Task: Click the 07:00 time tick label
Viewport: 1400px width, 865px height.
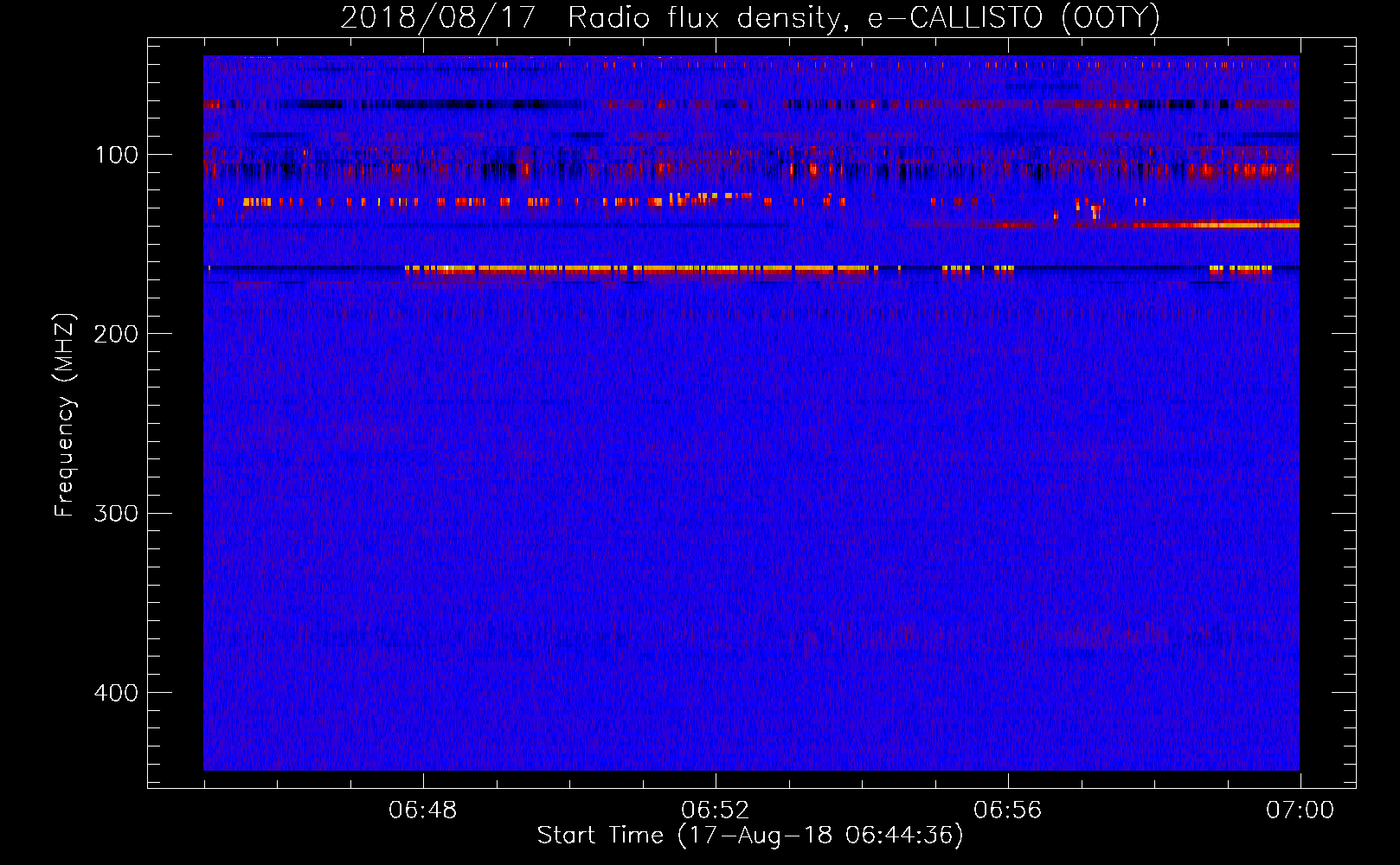Action: pyautogui.click(x=1300, y=811)
